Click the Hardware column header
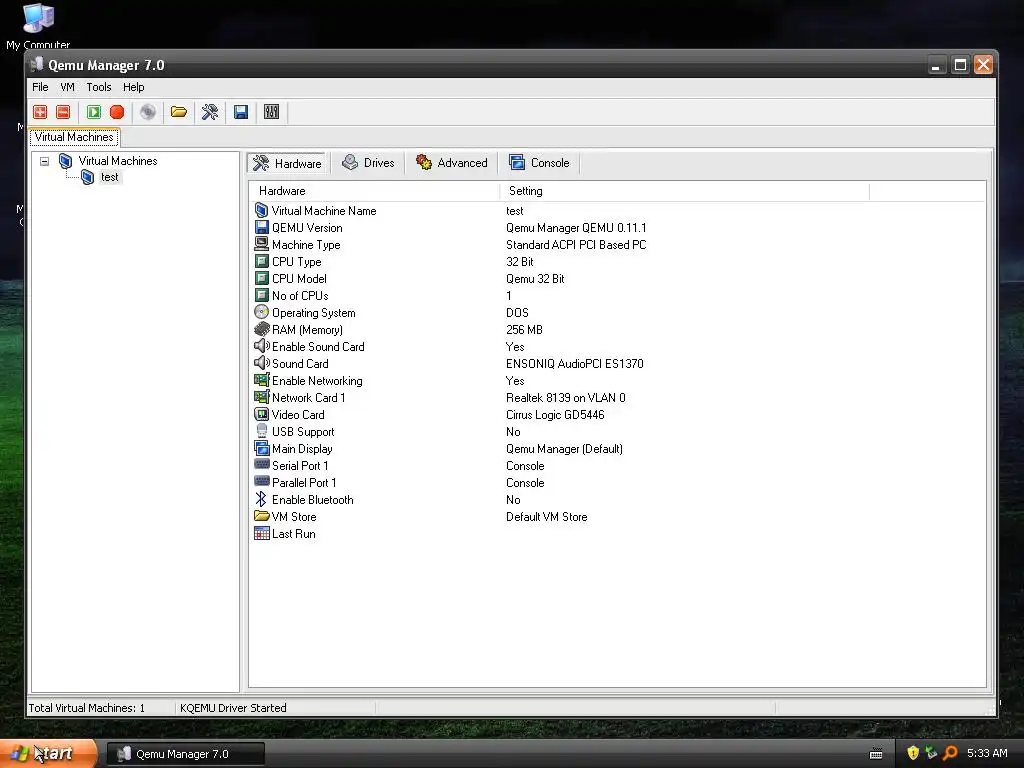The height and width of the screenshot is (768, 1024). (x=374, y=191)
